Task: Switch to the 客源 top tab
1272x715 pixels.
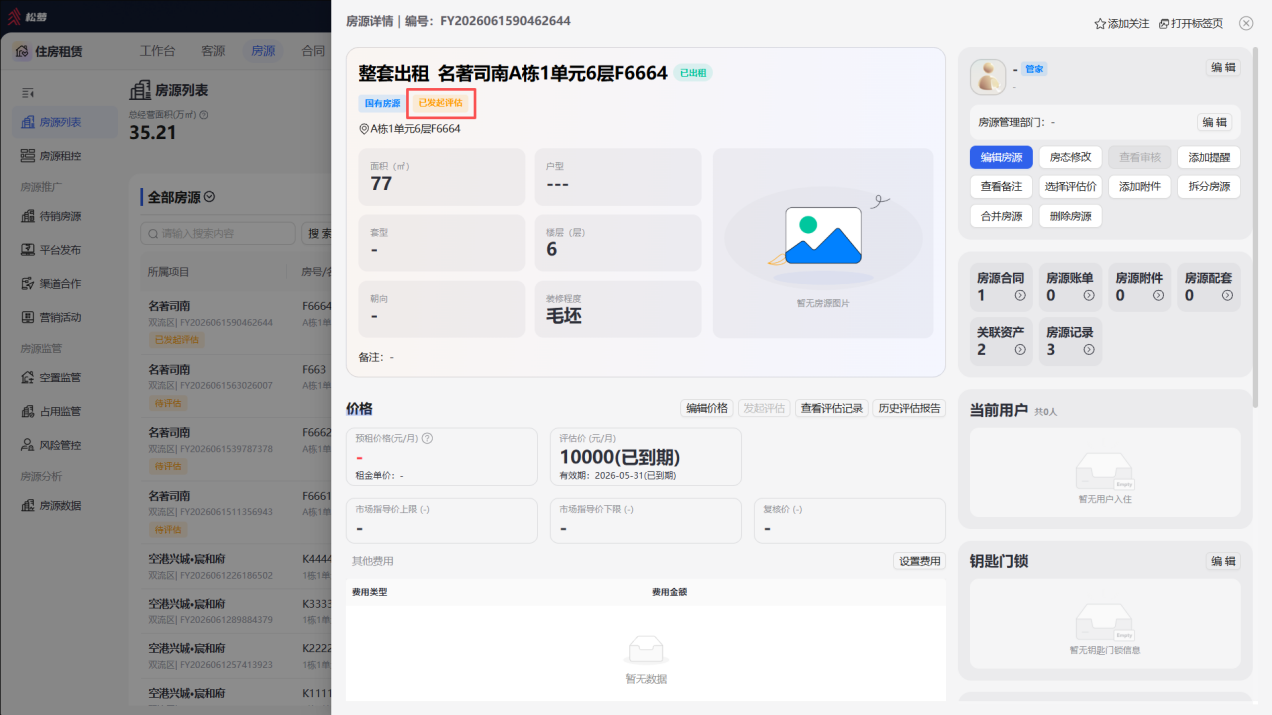Action: [x=213, y=51]
